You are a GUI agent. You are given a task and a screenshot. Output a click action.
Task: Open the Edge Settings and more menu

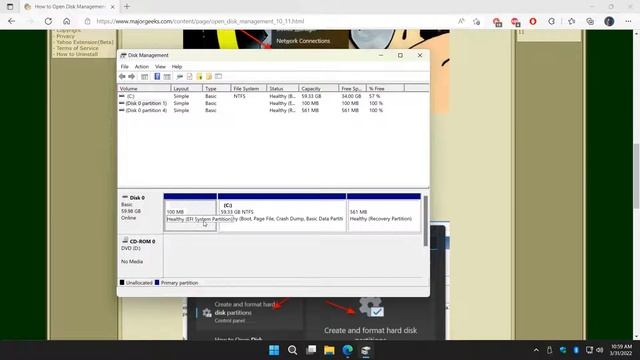[x=628, y=21]
